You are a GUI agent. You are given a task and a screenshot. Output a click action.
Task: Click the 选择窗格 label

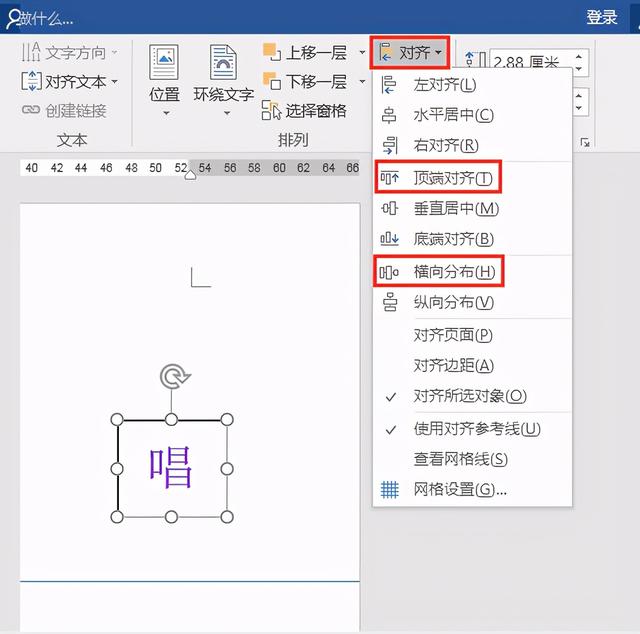[x=316, y=110]
